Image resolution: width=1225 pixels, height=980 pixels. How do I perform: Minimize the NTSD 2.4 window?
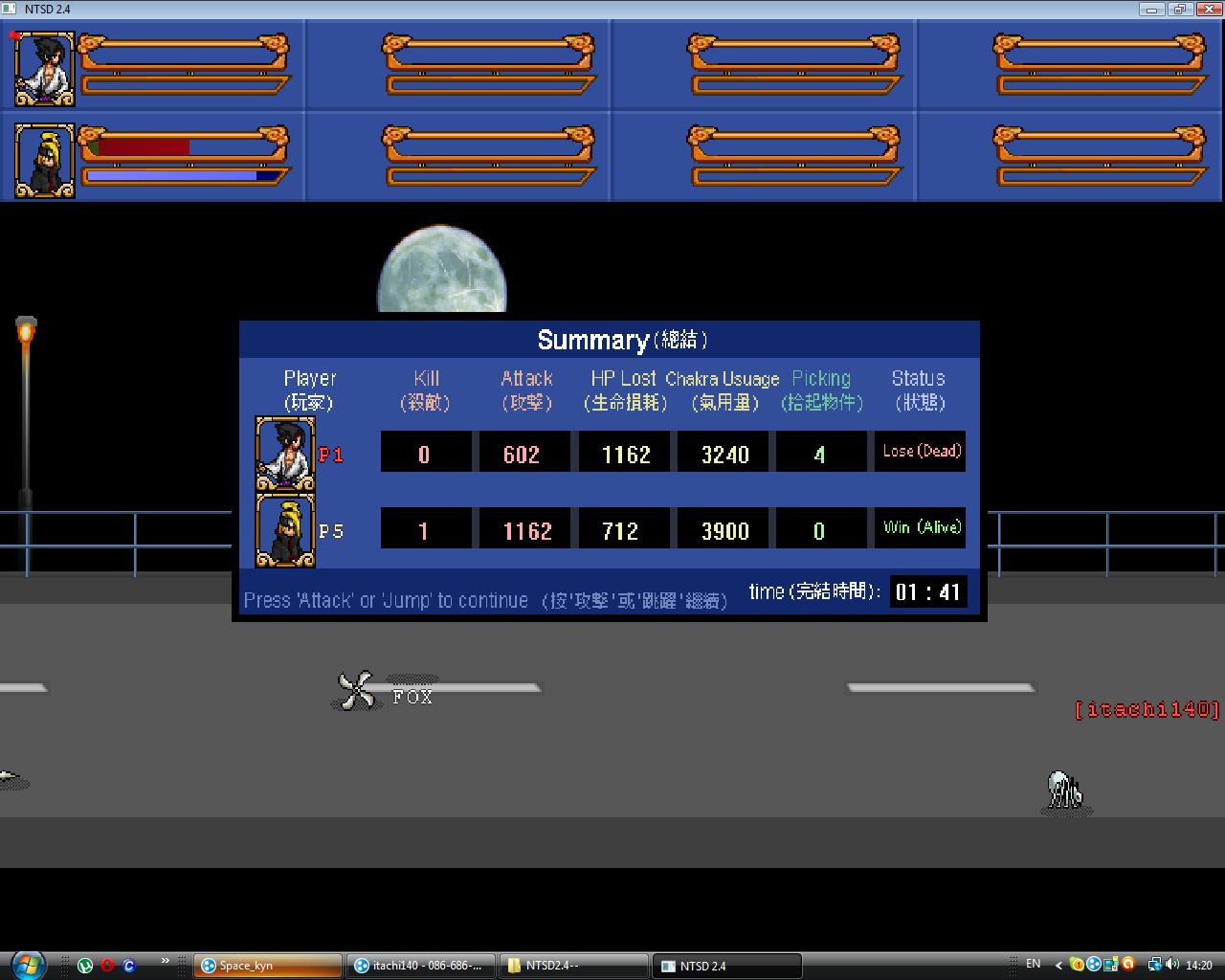(1151, 9)
